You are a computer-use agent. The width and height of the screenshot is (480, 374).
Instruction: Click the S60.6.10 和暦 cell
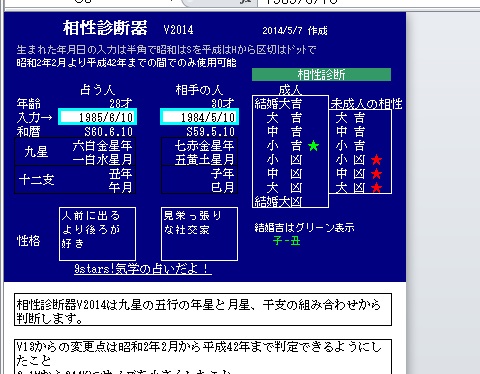(108, 132)
